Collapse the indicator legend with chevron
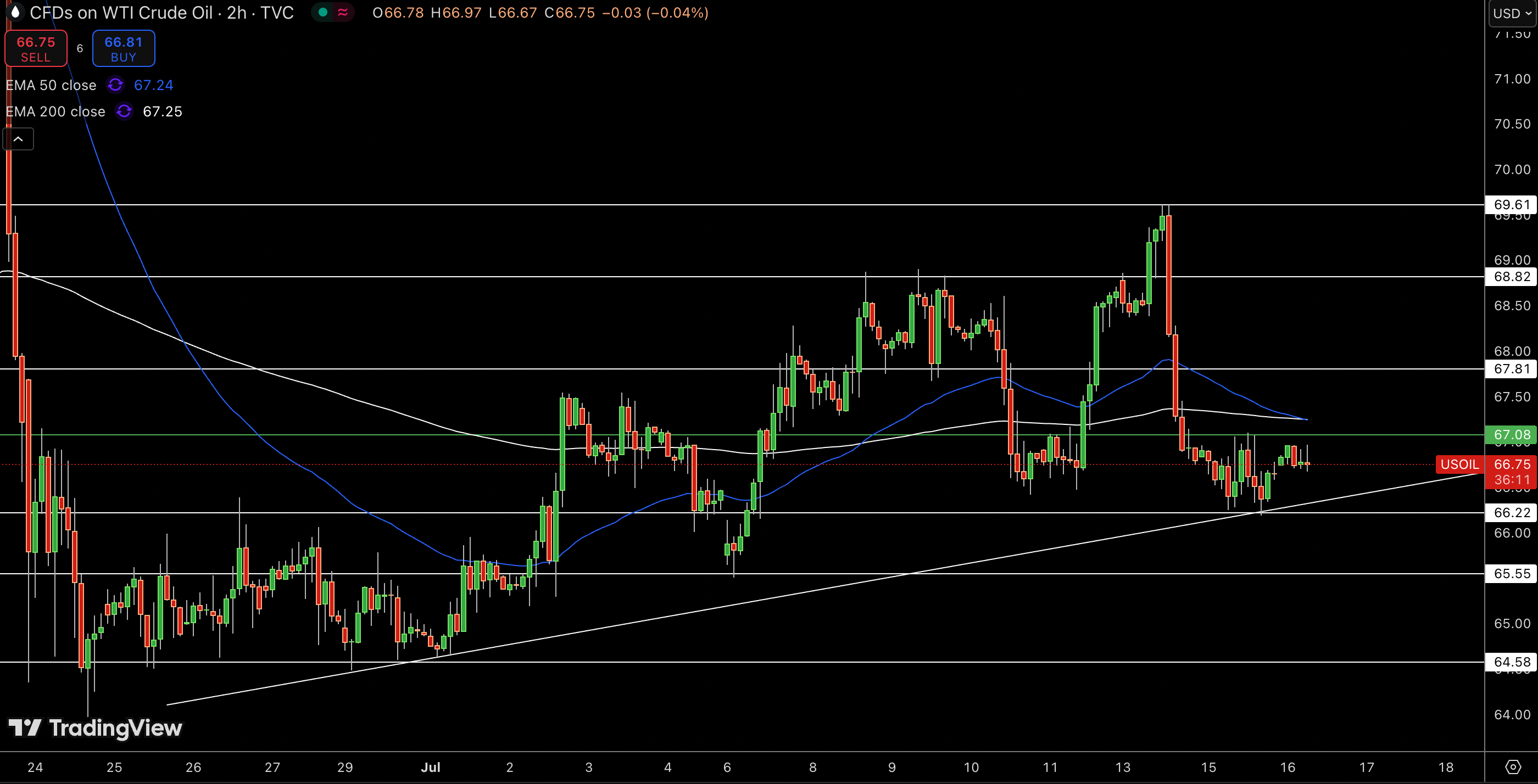1538x784 pixels. (x=19, y=139)
